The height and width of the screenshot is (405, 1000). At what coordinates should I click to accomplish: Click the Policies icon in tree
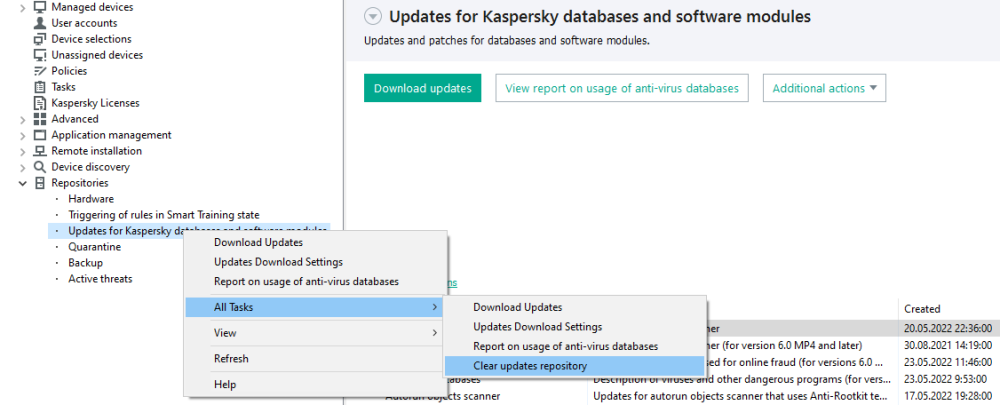40,71
